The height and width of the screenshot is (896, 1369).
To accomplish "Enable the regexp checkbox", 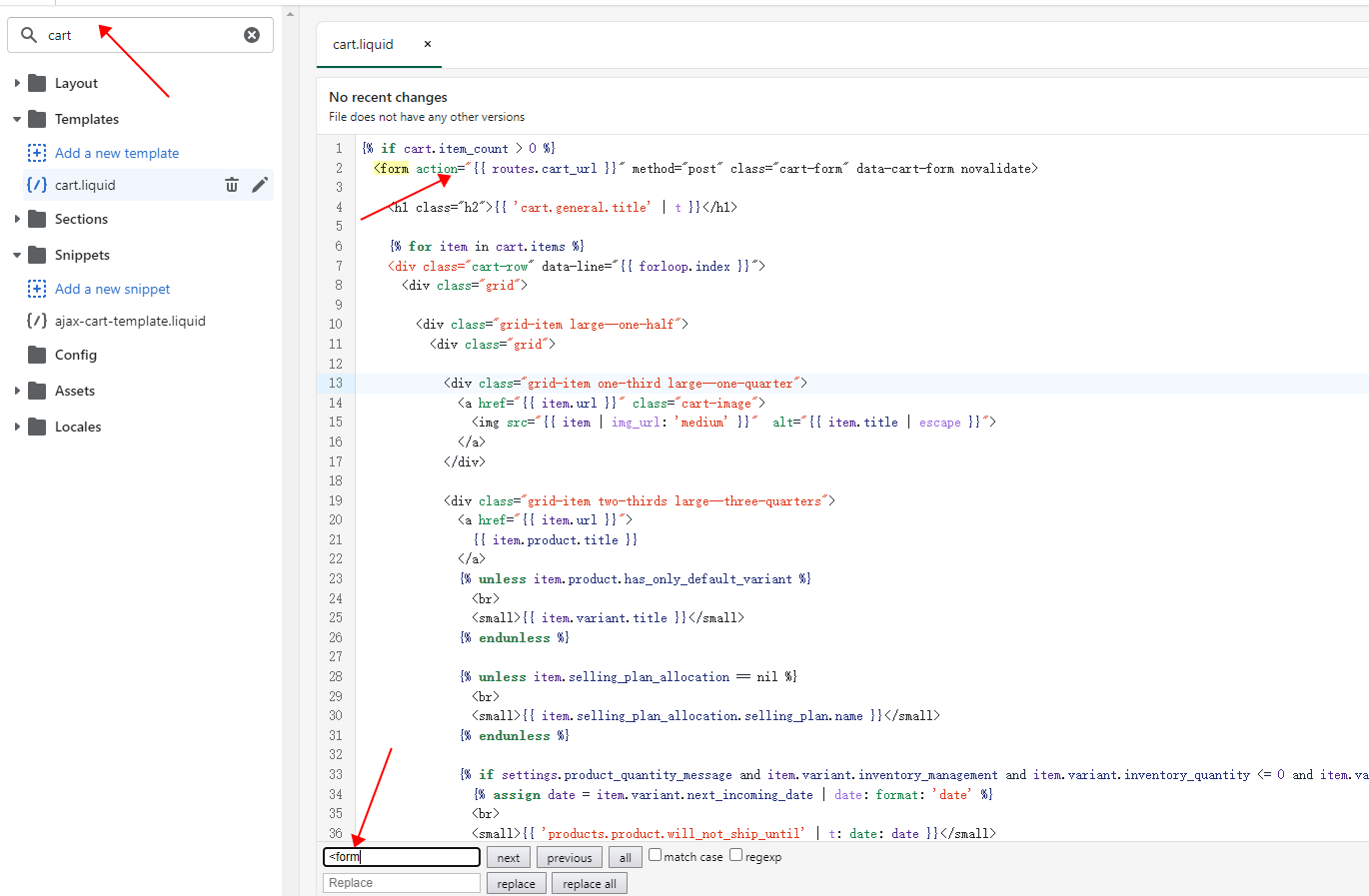I will tap(736, 855).
